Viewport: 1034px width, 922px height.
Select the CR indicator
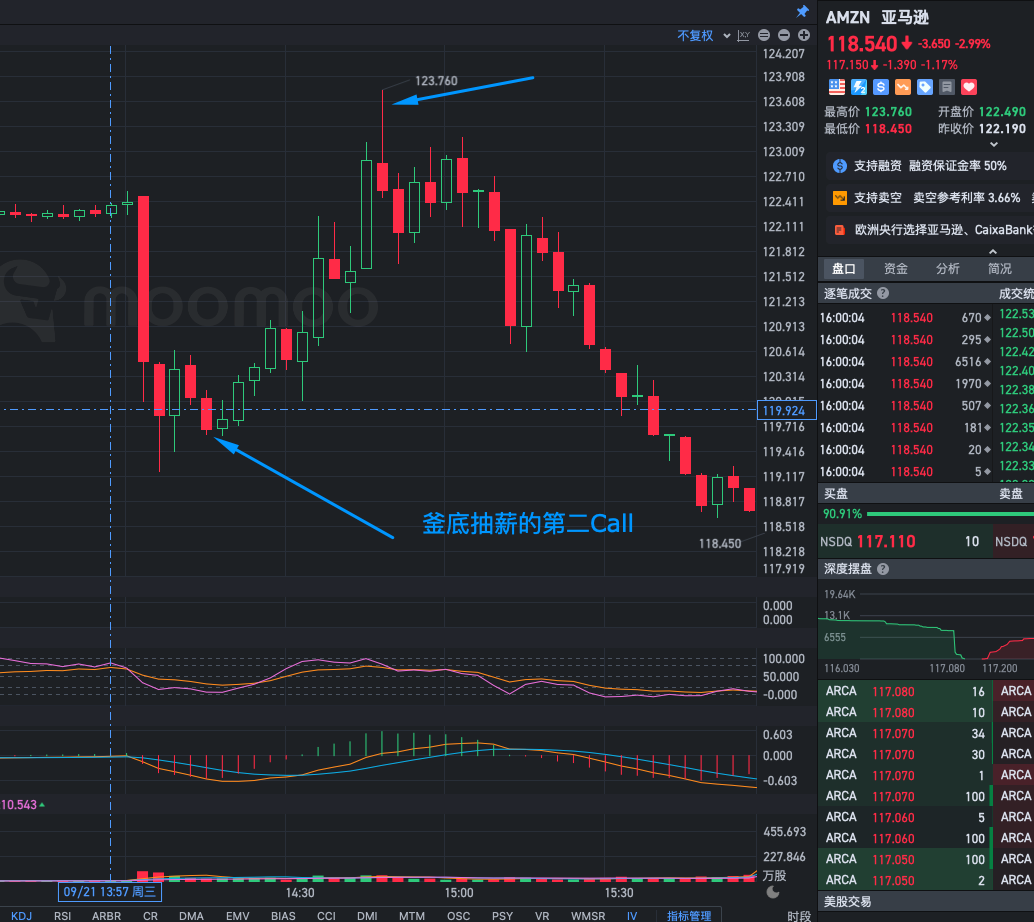(x=150, y=915)
